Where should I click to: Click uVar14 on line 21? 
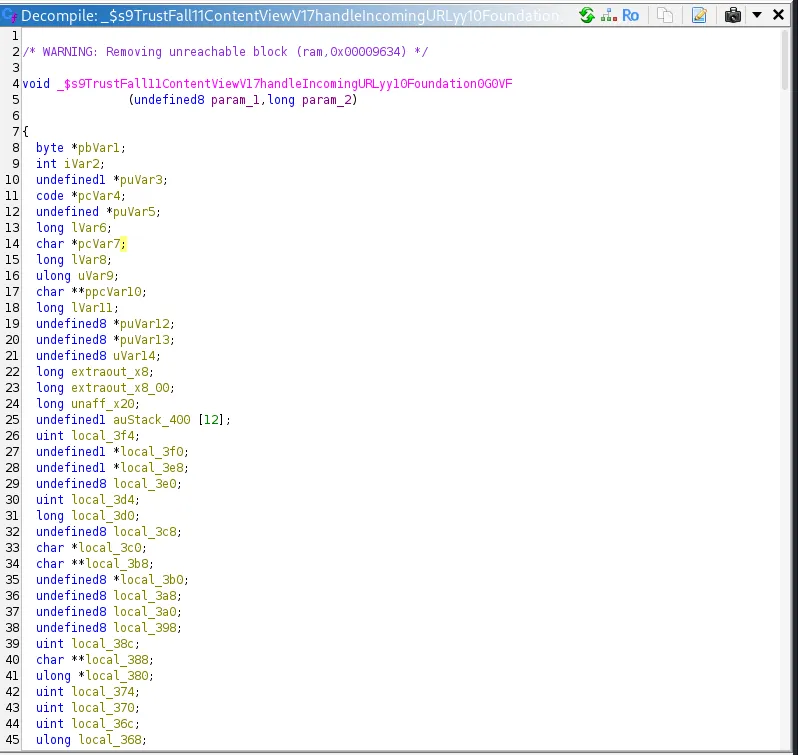tap(133, 356)
